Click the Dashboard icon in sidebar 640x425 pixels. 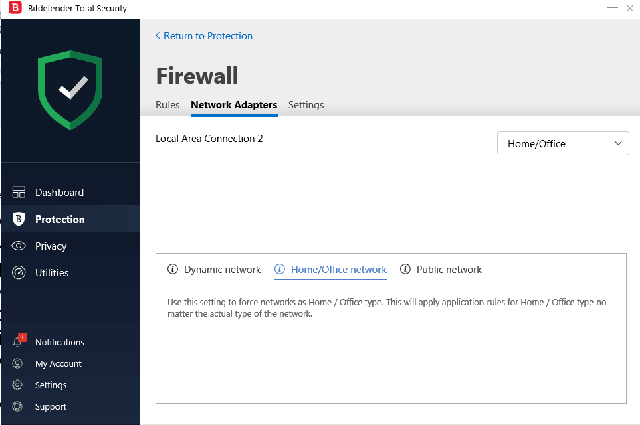coord(19,192)
